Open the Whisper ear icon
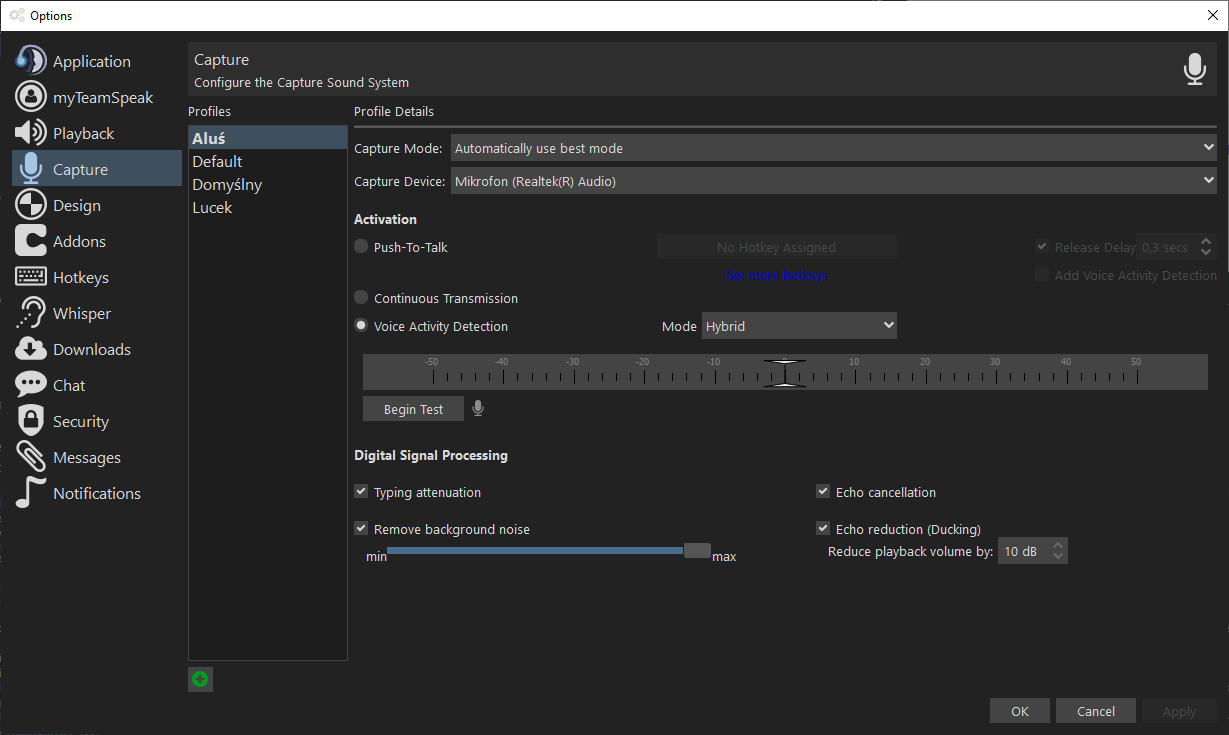The width and height of the screenshot is (1229, 735). click(x=31, y=313)
